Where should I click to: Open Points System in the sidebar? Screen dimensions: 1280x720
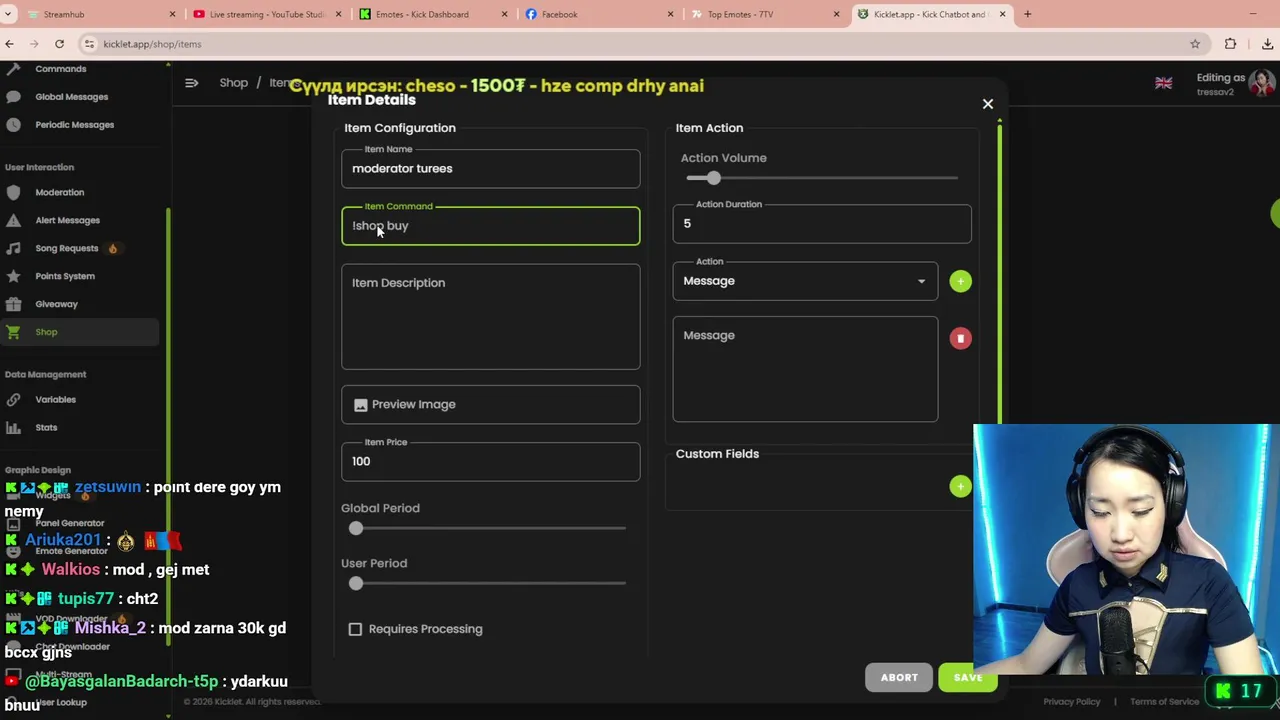pyautogui.click(x=65, y=276)
